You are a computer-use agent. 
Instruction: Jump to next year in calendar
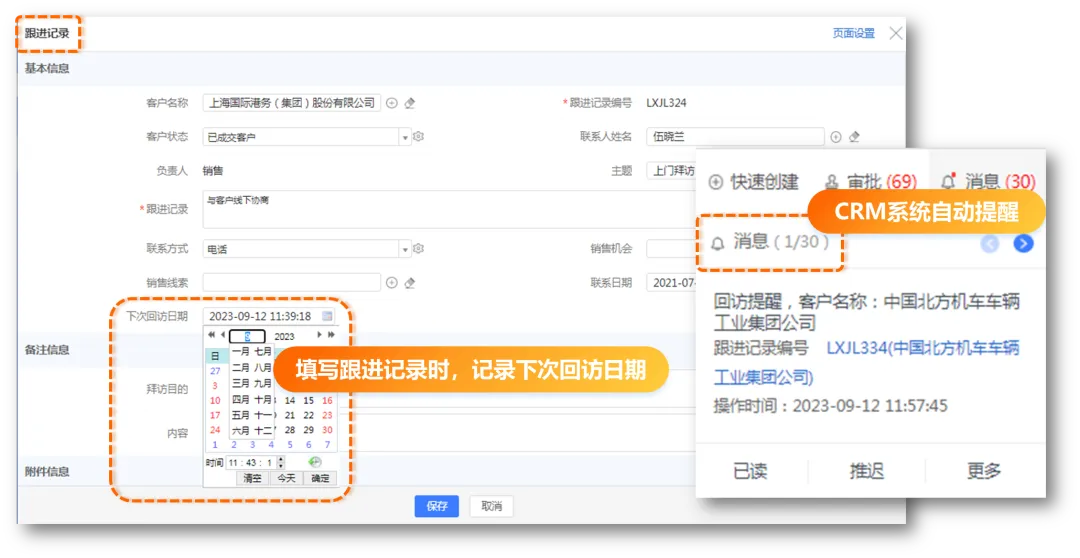tap(331, 336)
